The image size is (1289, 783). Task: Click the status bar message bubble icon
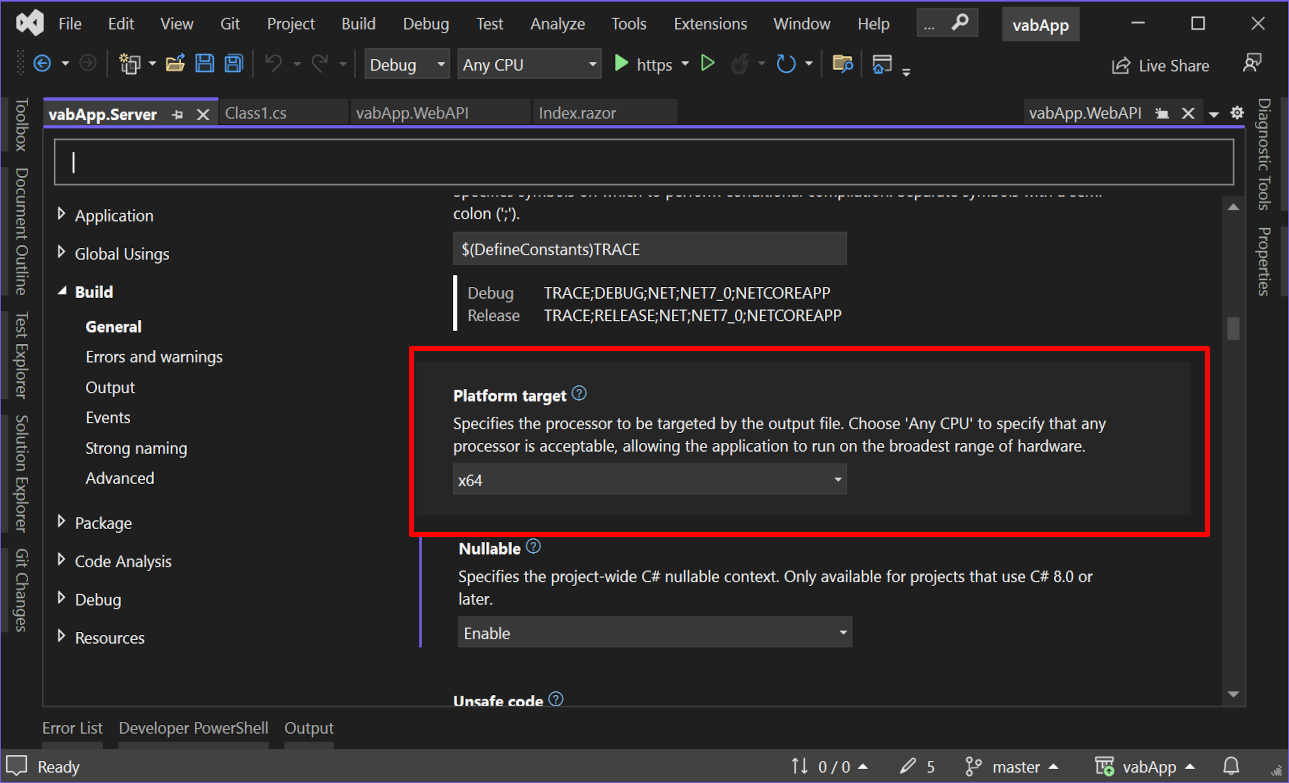tap(17, 767)
